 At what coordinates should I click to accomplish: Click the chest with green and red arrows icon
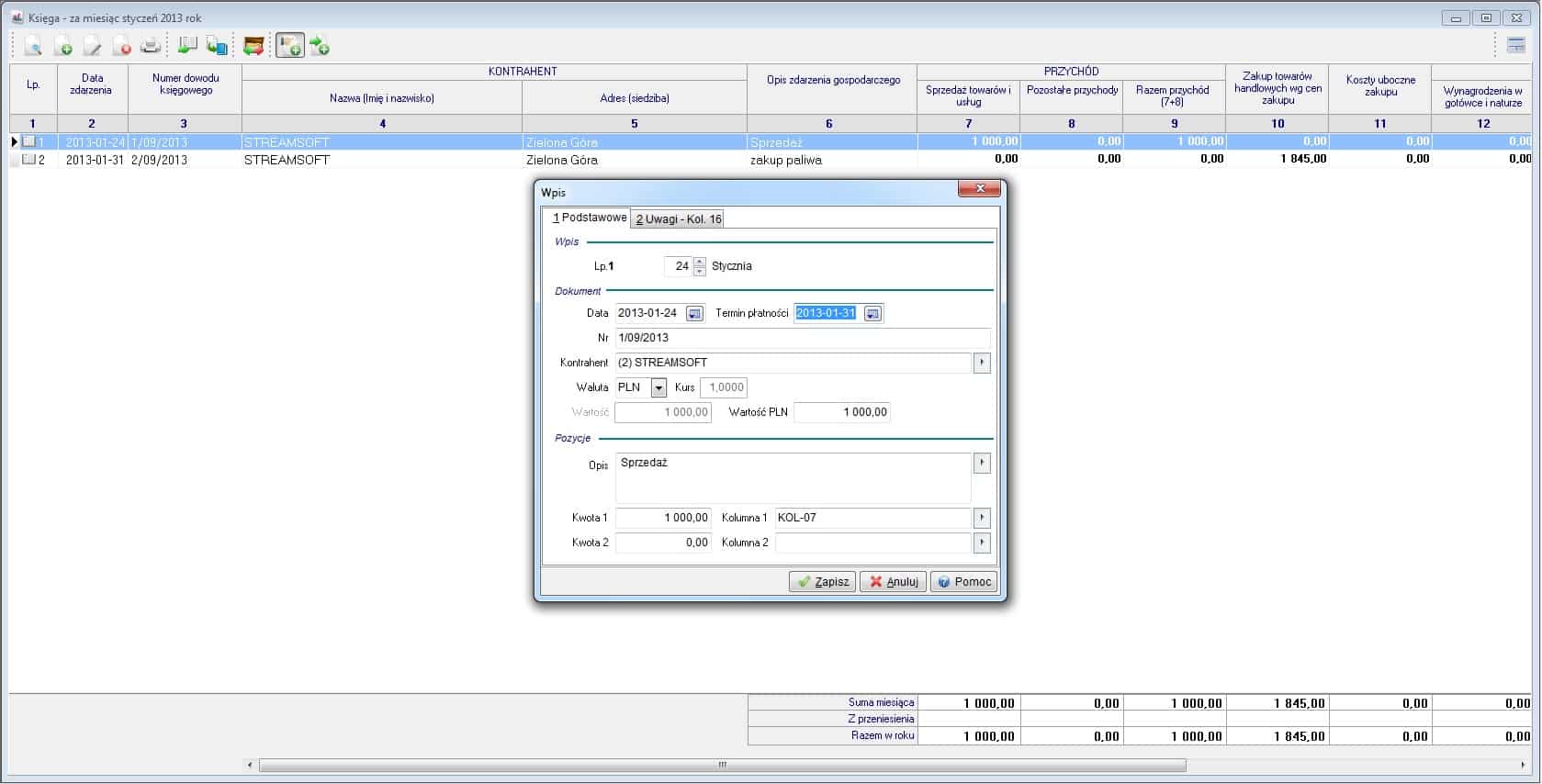pyautogui.click(x=253, y=45)
